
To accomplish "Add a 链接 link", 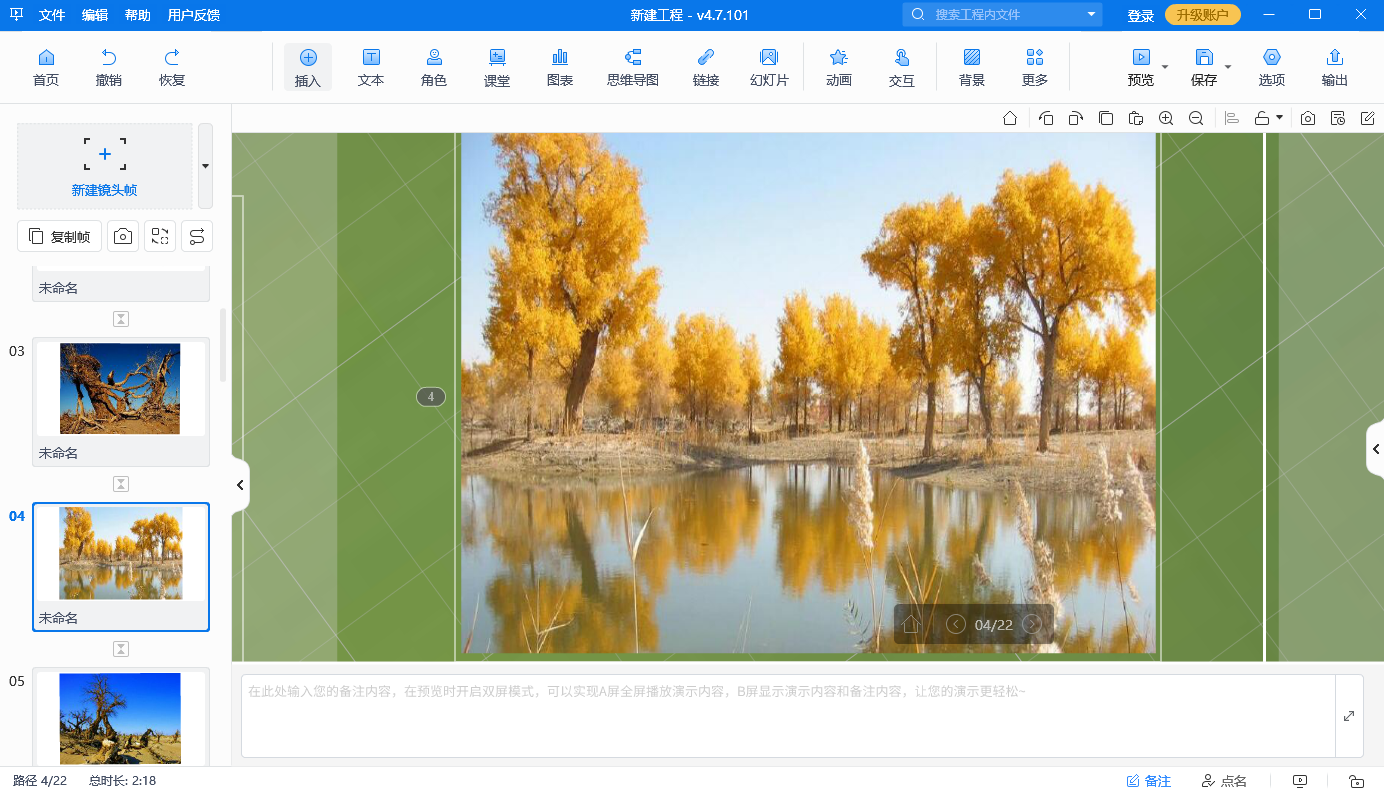I will 706,67.
